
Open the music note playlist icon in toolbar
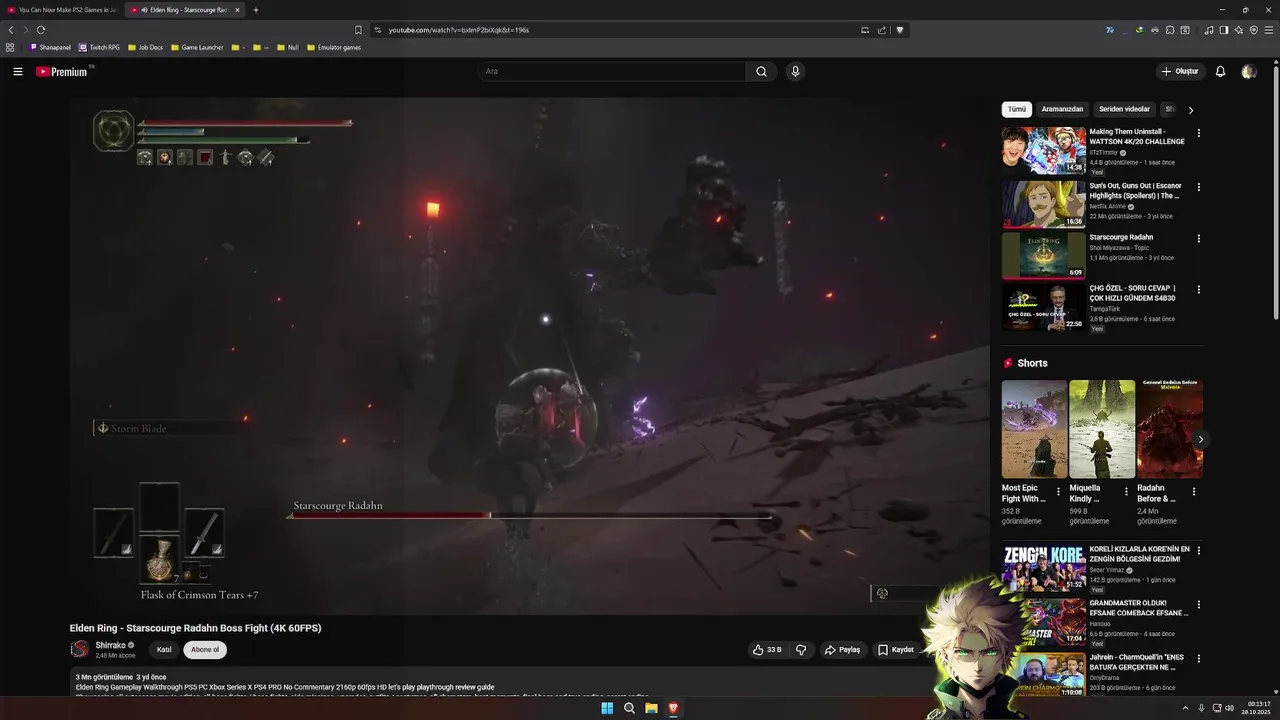1209,30
